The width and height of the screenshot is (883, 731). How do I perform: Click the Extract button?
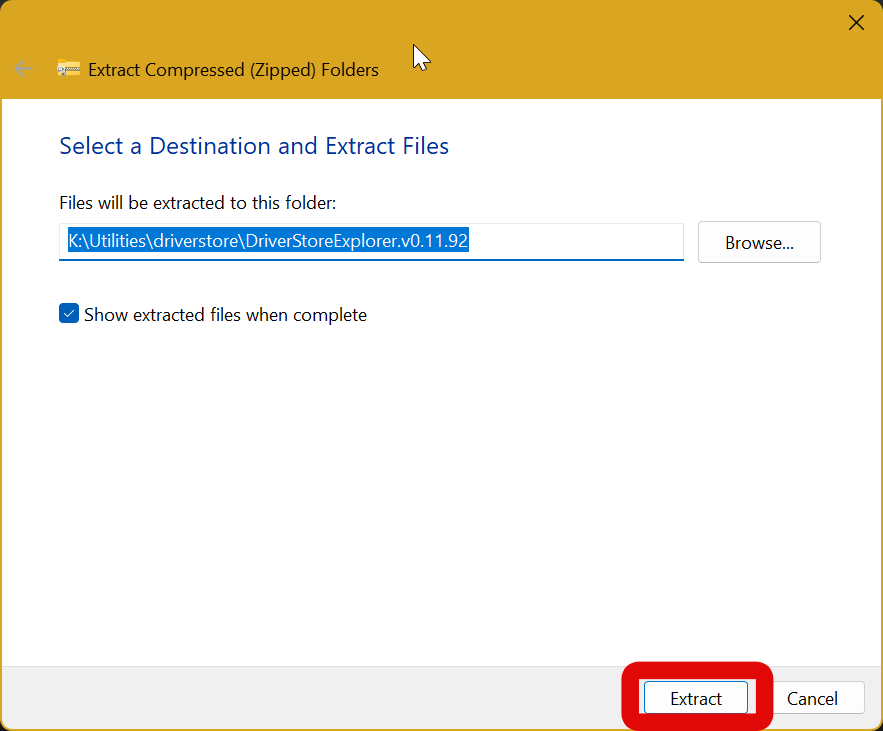[x=696, y=698]
